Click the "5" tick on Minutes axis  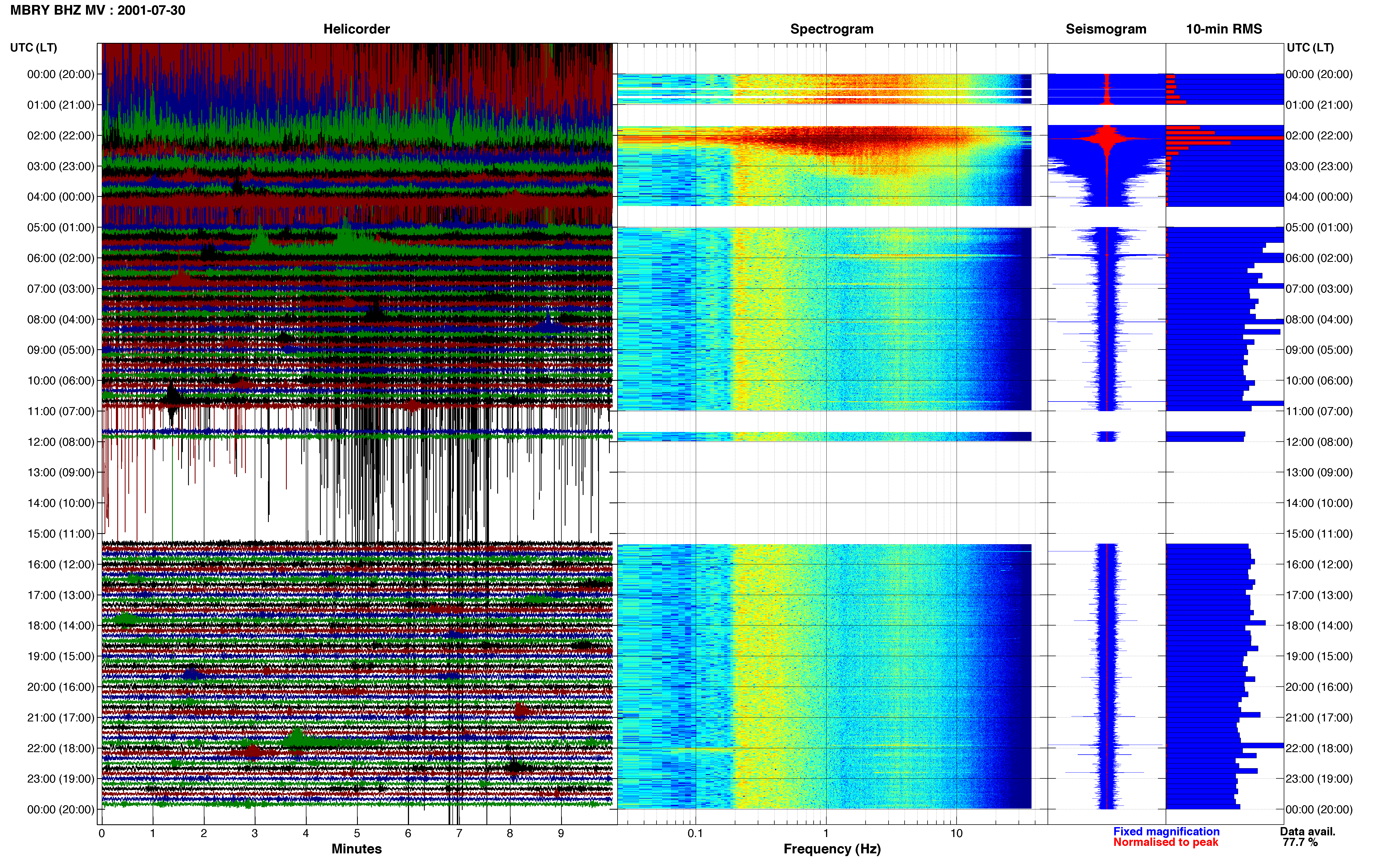tap(357, 833)
